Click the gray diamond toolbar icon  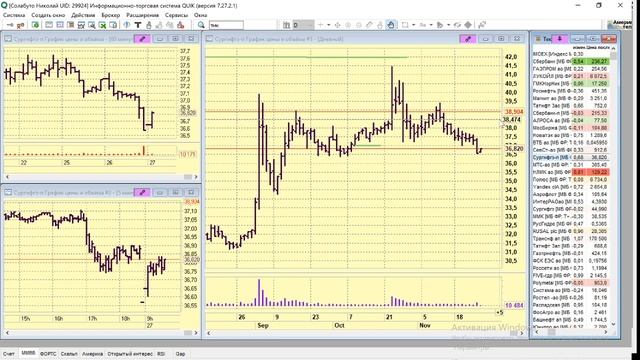pyautogui.click(x=468, y=25)
